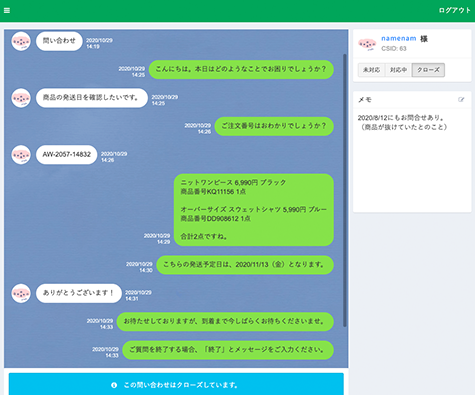
Task: Open the namenam customer profile link
Action: point(399,38)
